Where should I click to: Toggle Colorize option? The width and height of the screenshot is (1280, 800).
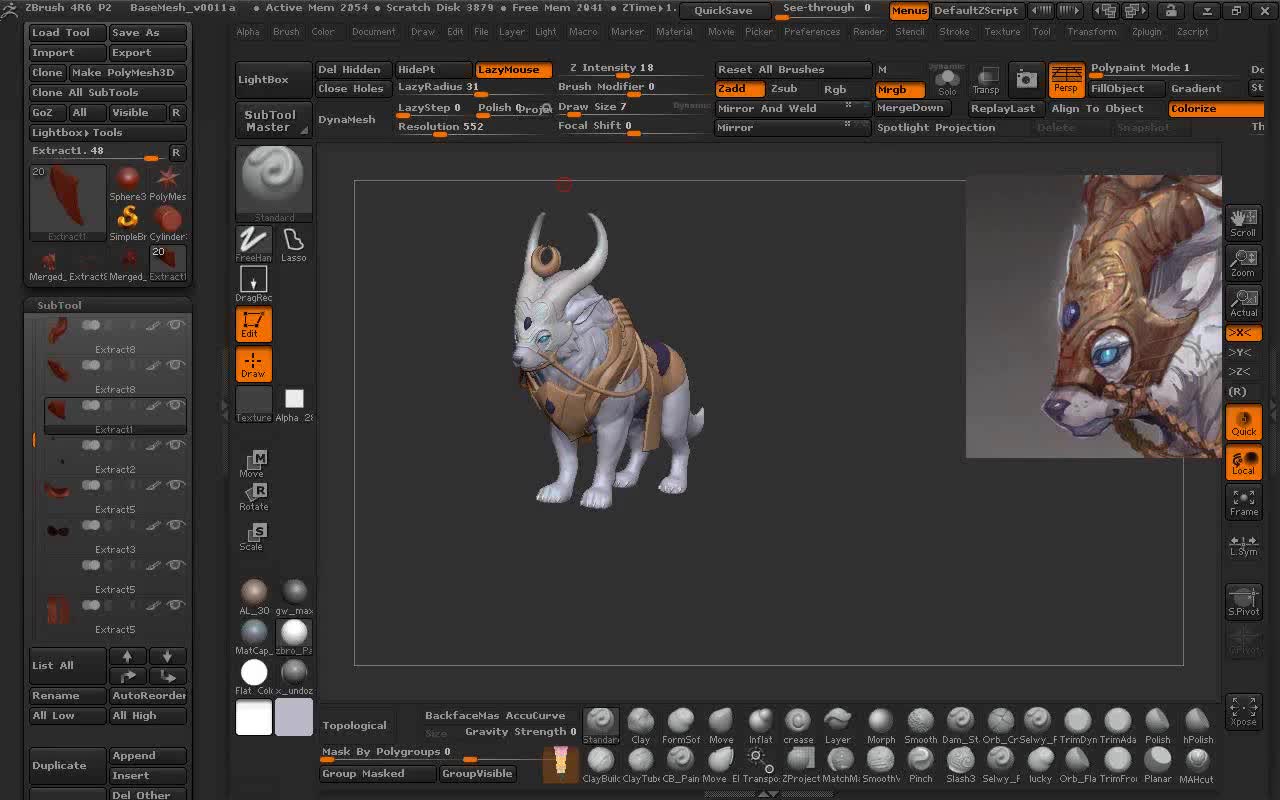point(1215,108)
